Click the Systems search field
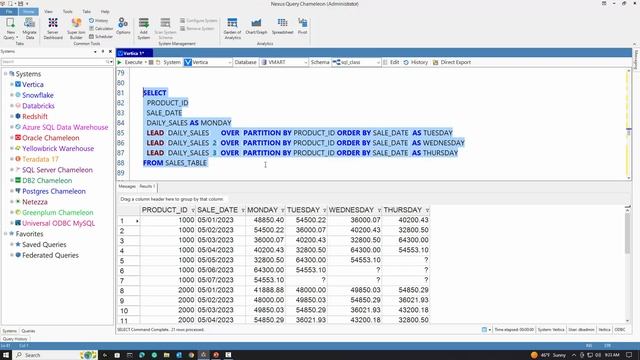Image resolution: width=640 pixels, height=360 pixels. (x=53, y=62)
